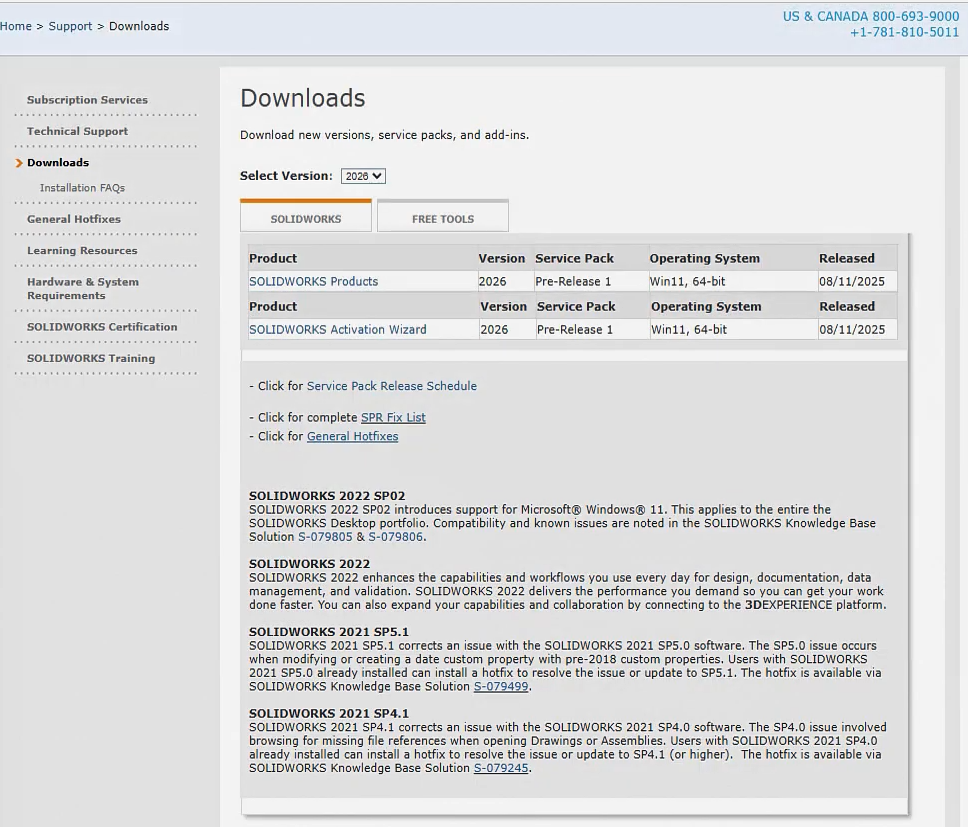Go to Subscription Services in sidebar
Screen dimensions: 968x827
click(87, 100)
